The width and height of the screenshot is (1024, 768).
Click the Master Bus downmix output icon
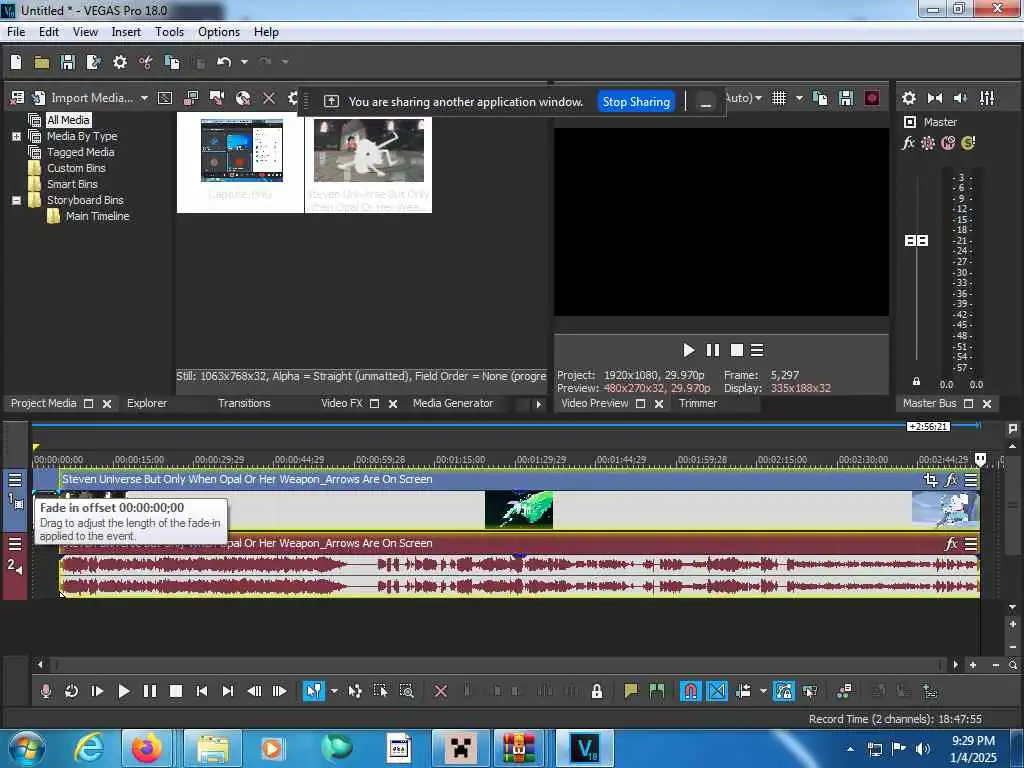click(935, 98)
